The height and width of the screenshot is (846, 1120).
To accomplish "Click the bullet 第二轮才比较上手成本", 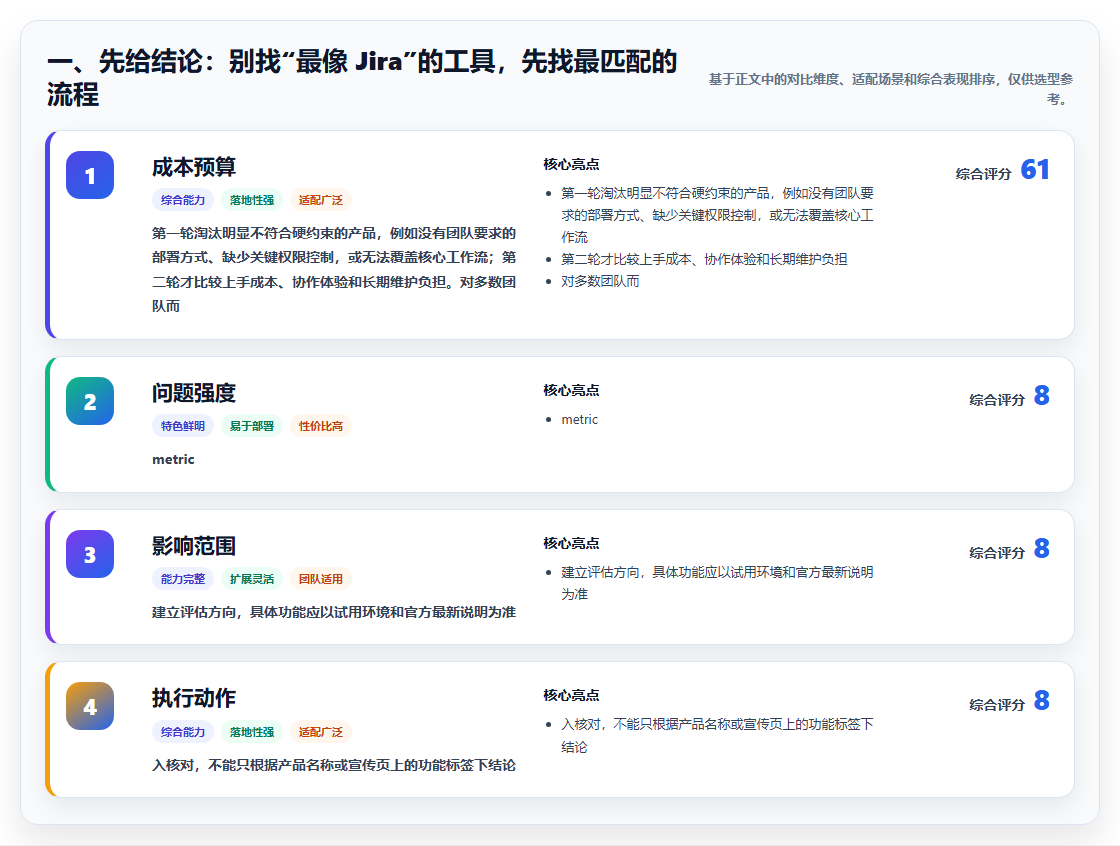I will 704,259.
